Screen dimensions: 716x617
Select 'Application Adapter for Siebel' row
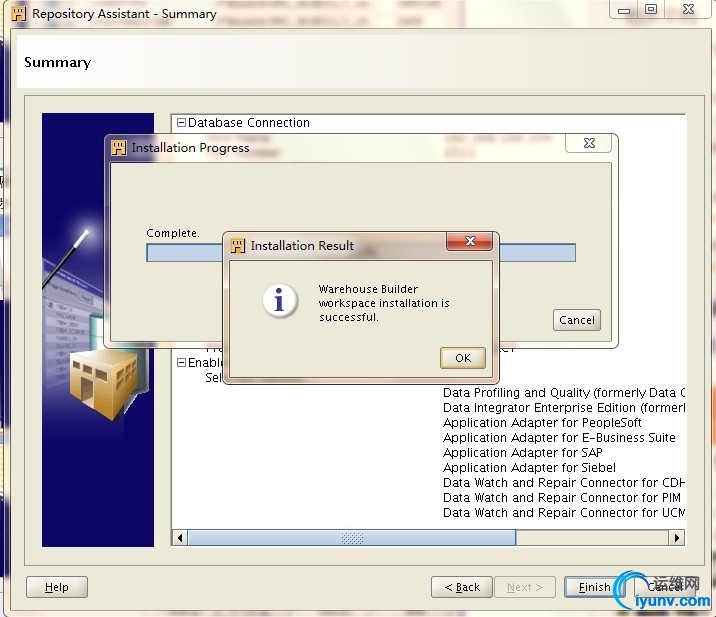click(x=529, y=468)
